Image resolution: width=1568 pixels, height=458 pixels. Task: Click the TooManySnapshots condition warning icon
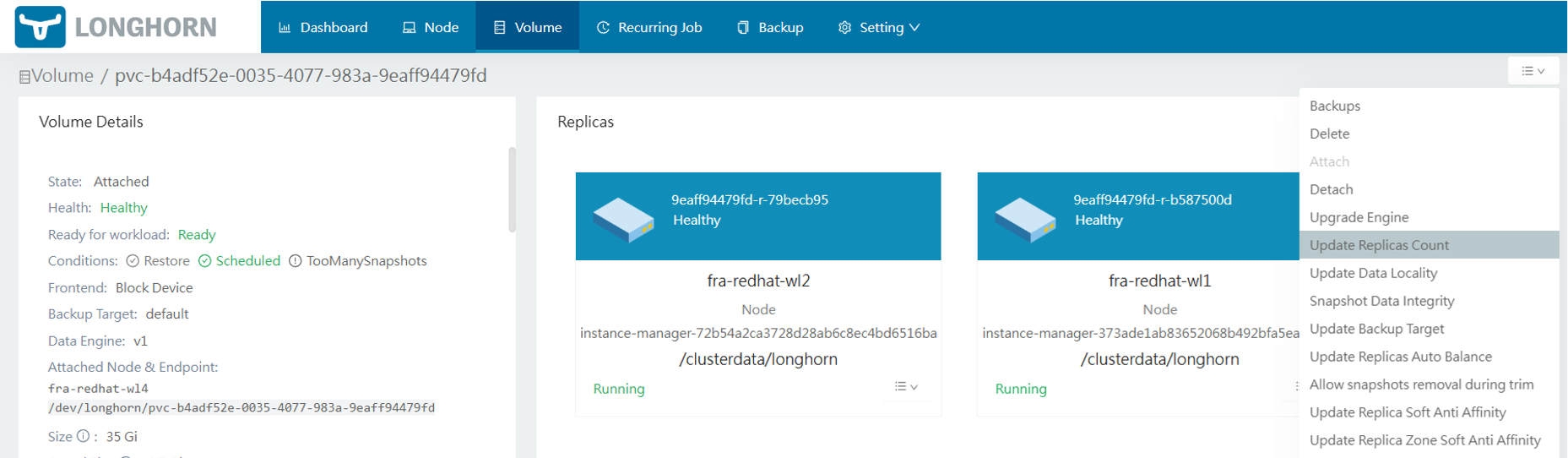pos(296,261)
